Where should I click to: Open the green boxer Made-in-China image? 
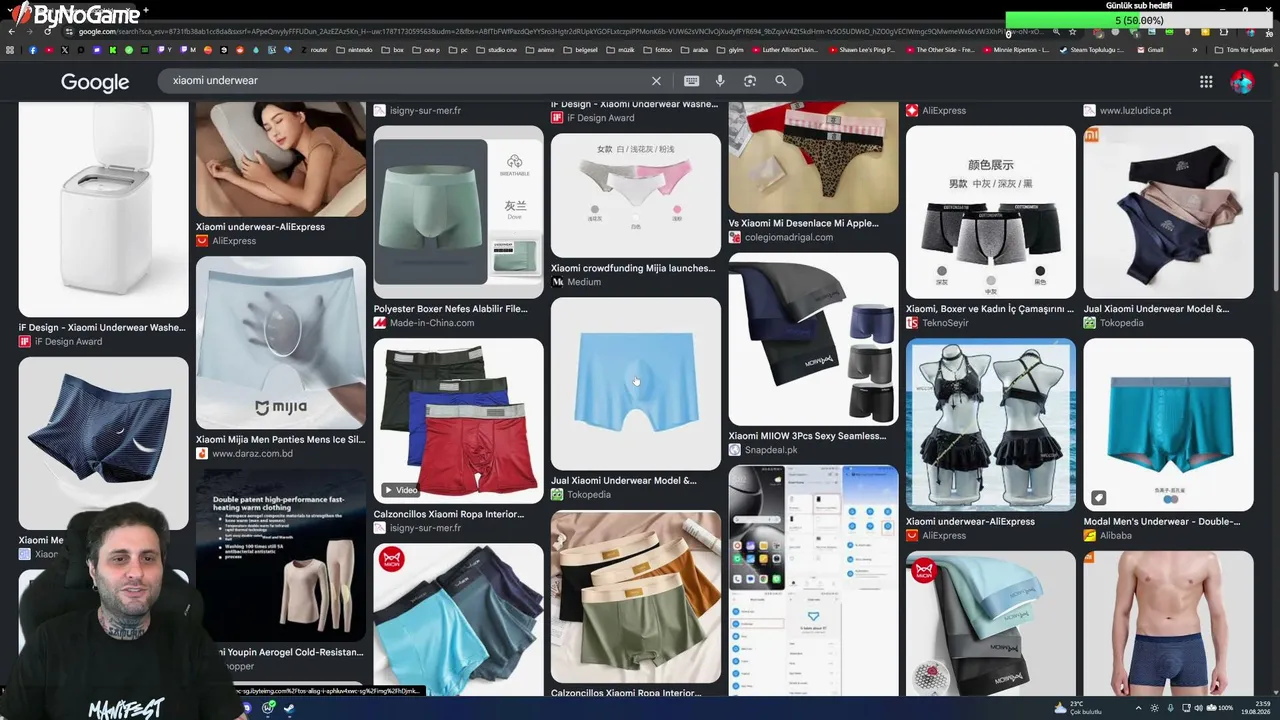[x=458, y=212]
